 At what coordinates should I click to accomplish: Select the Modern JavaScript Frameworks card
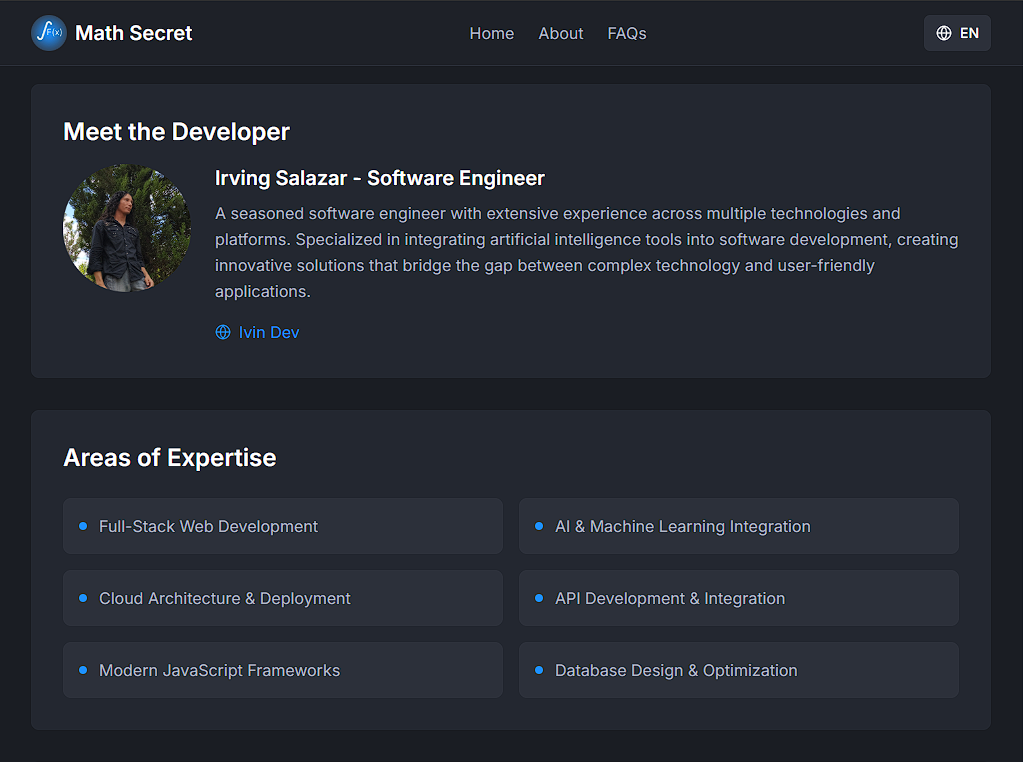point(283,670)
